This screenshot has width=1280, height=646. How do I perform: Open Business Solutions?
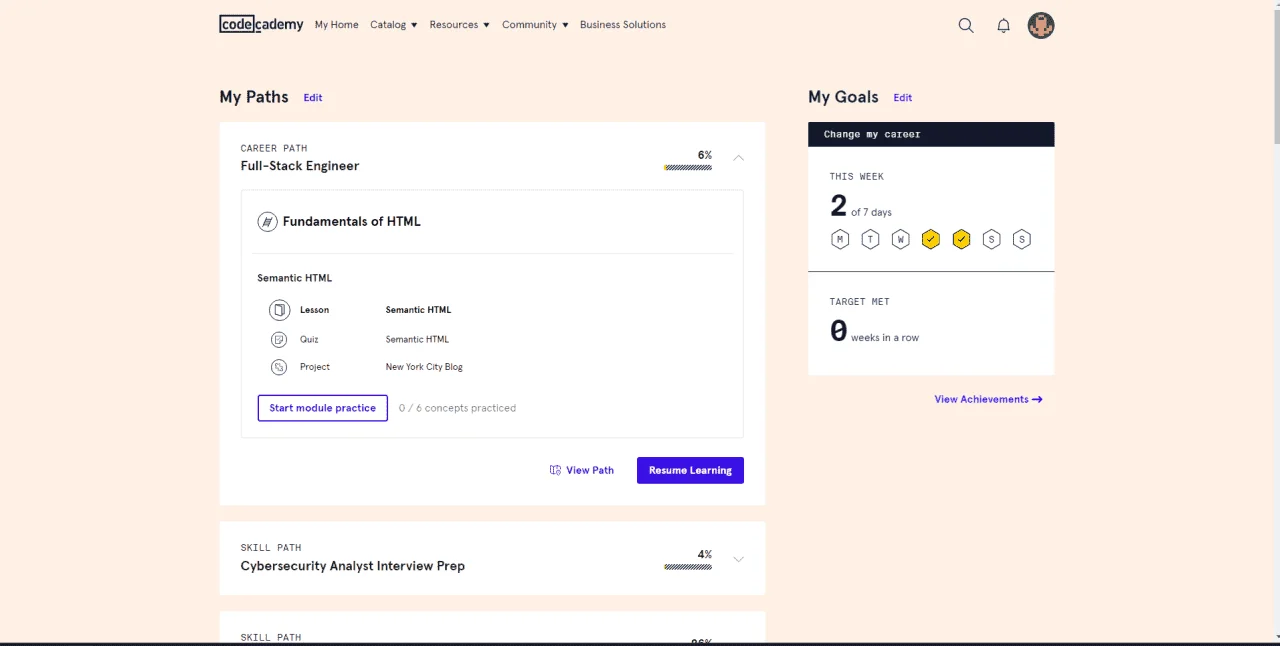623,25
